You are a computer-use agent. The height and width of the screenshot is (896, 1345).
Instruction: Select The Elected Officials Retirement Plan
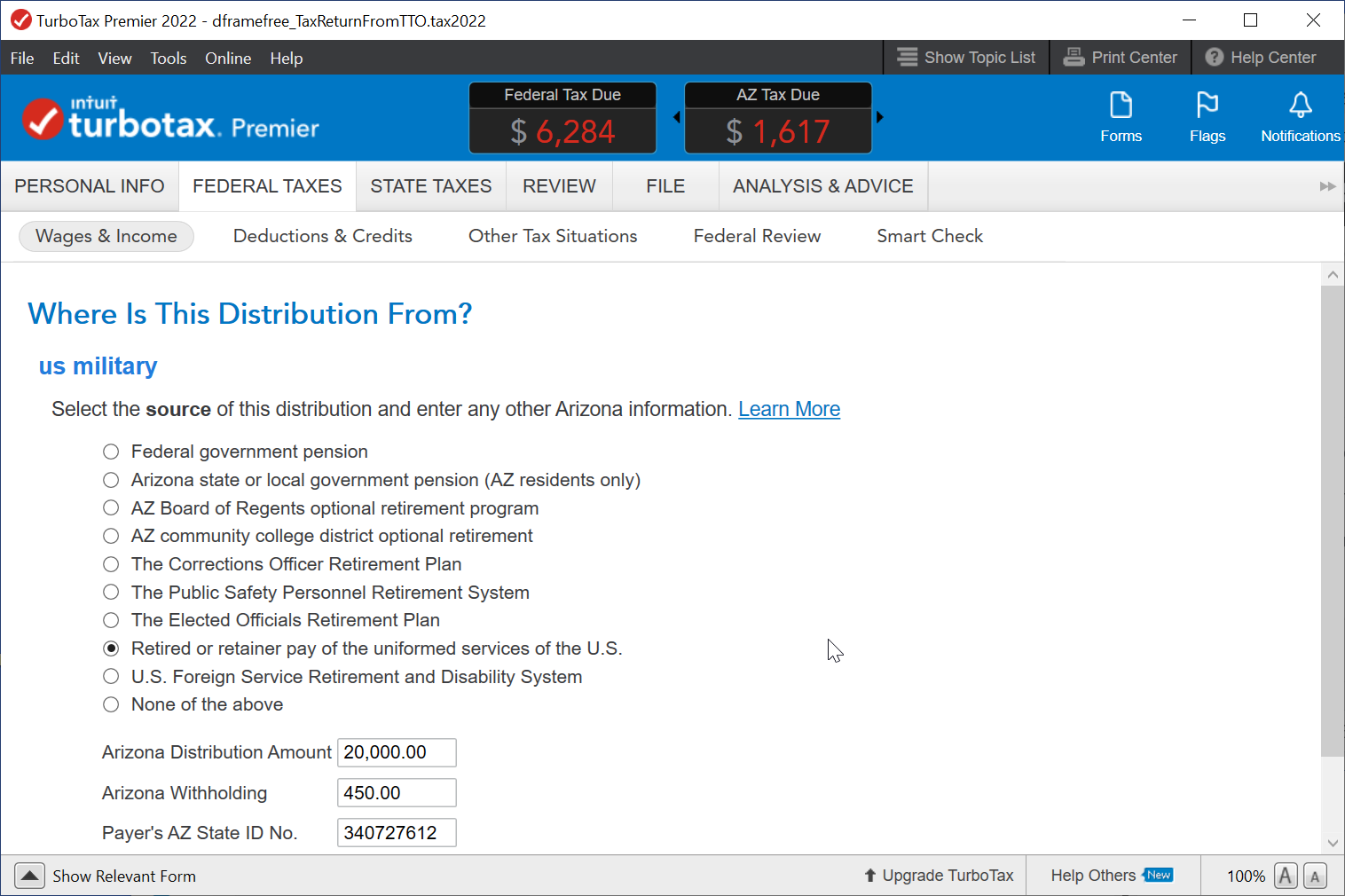pyautogui.click(x=111, y=620)
